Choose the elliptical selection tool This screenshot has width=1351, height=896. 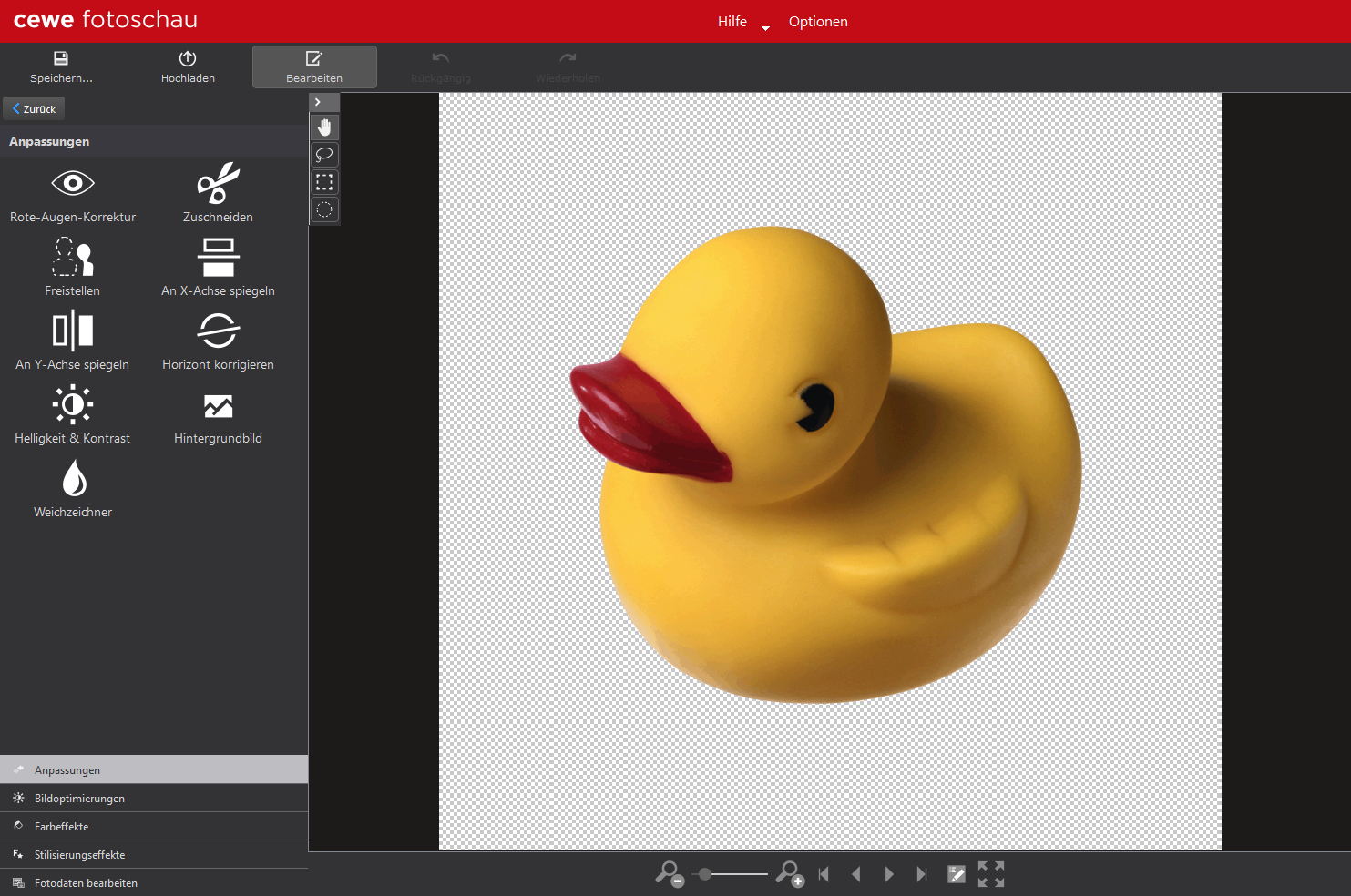(324, 210)
